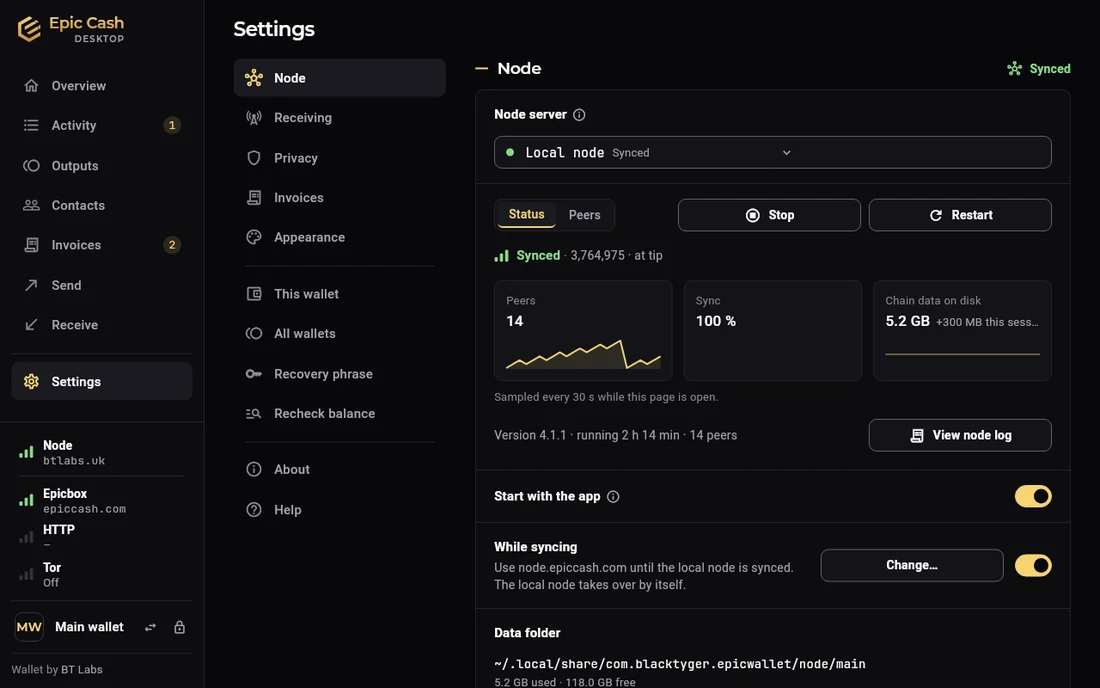Open Invoices in the left sidebar
Screen dimensions: 1100x688
click(x=102, y=245)
